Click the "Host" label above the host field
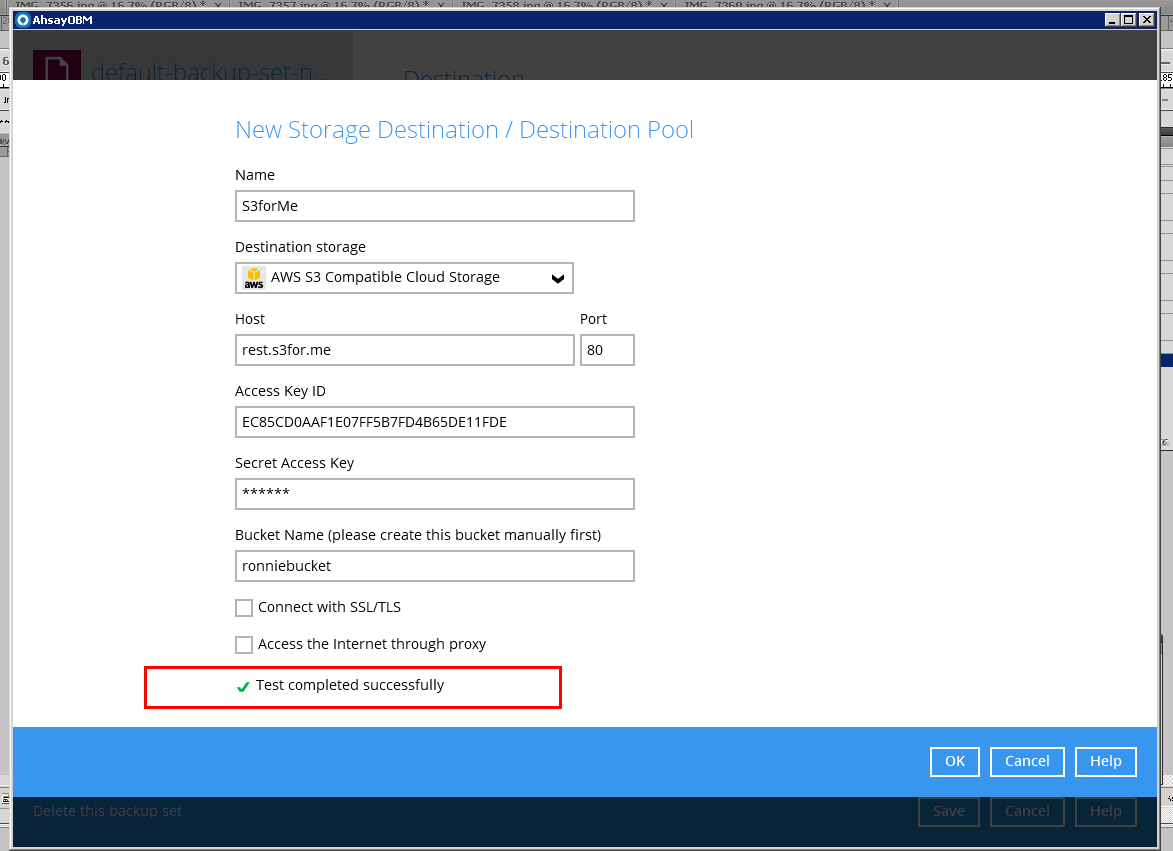 pos(250,319)
